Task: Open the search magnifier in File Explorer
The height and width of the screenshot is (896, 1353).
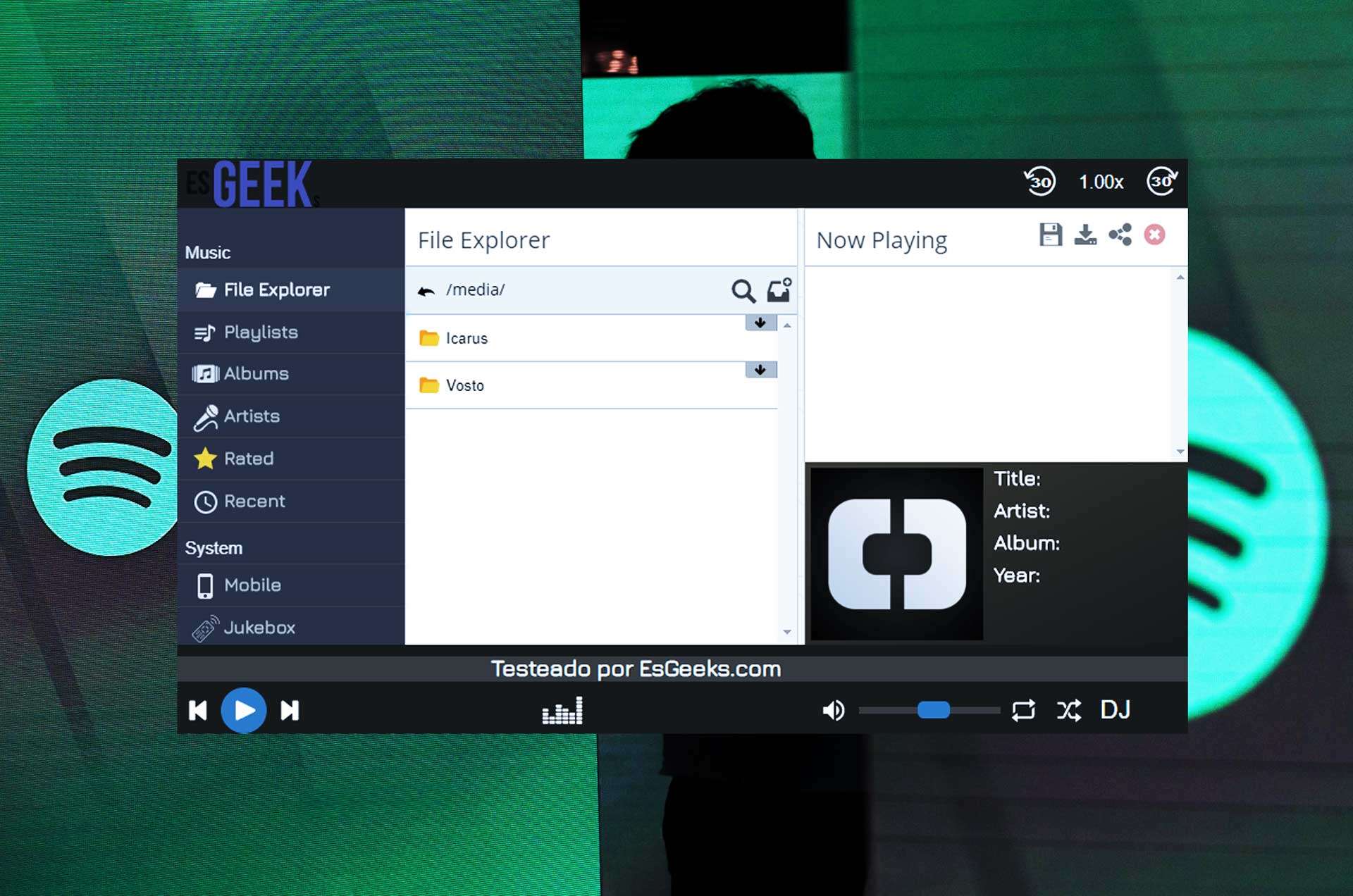Action: [743, 290]
